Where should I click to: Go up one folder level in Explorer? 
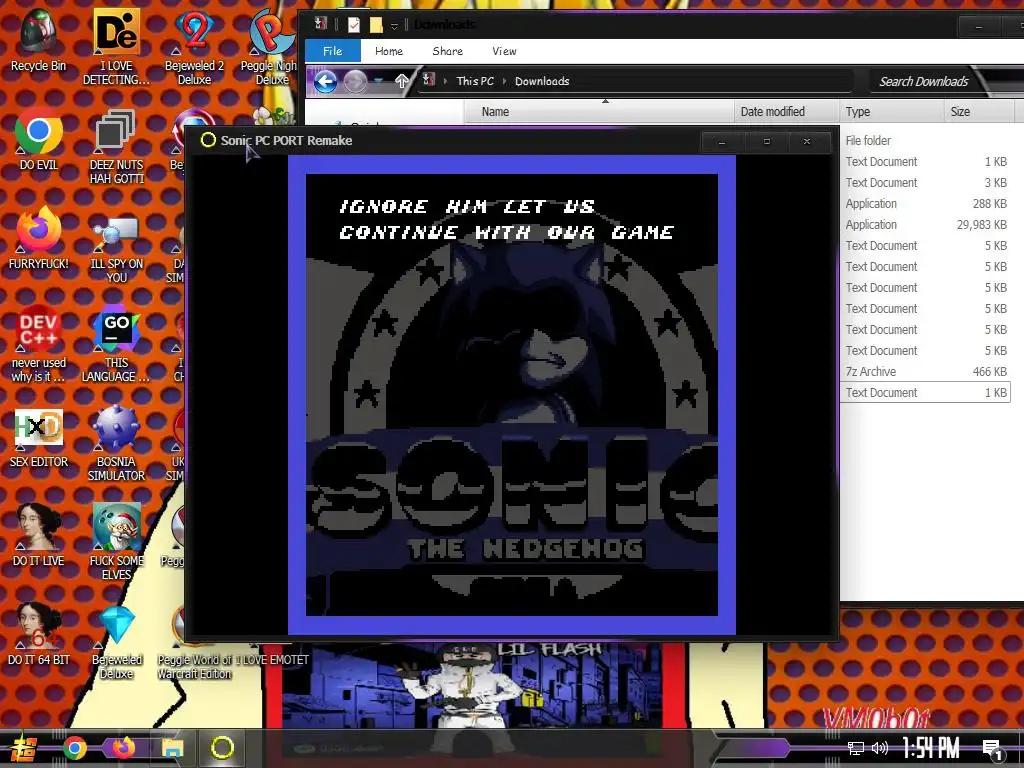click(402, 81)
